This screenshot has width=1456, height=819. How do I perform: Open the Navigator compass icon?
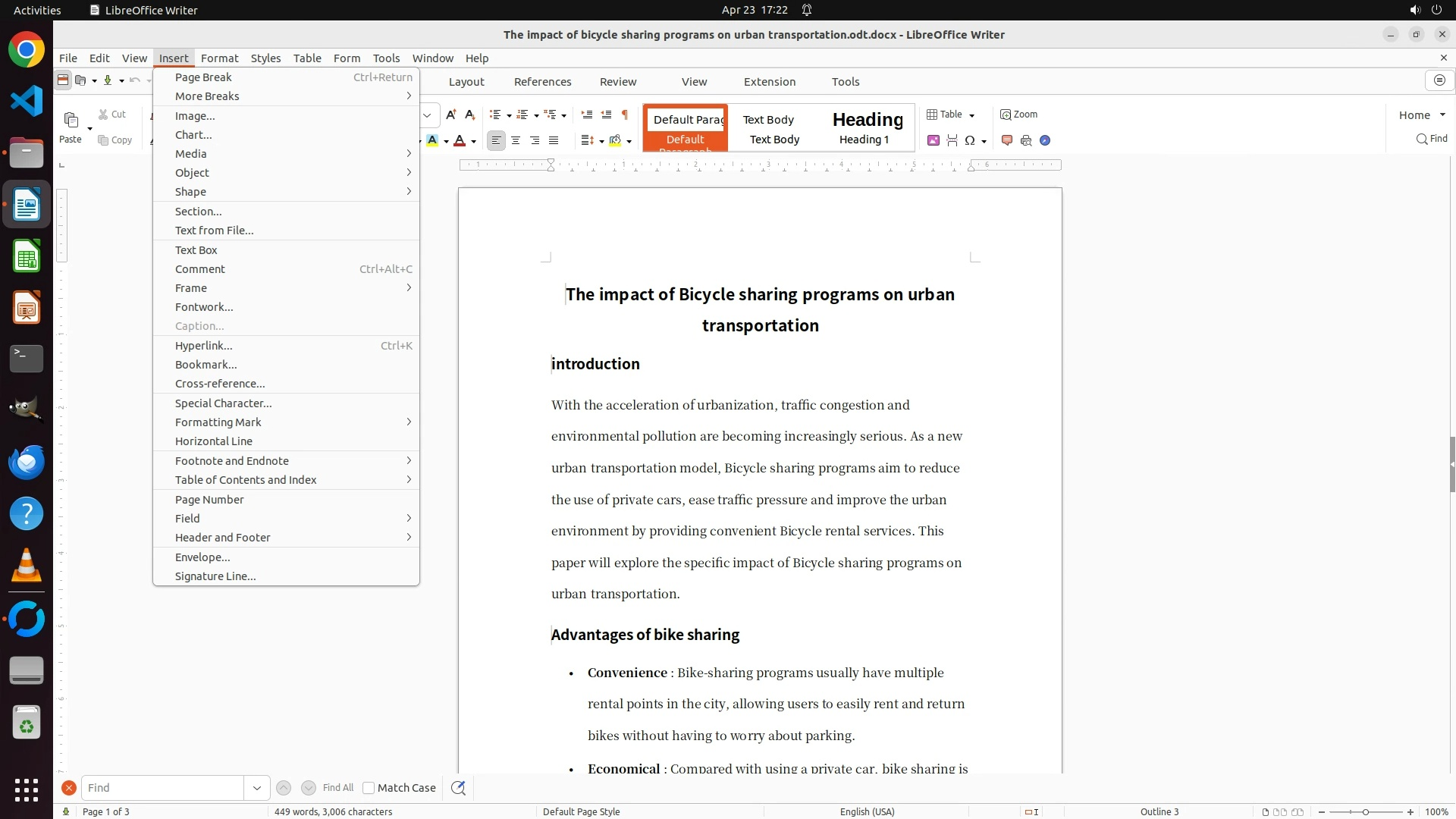click(x=1044, y=140)
